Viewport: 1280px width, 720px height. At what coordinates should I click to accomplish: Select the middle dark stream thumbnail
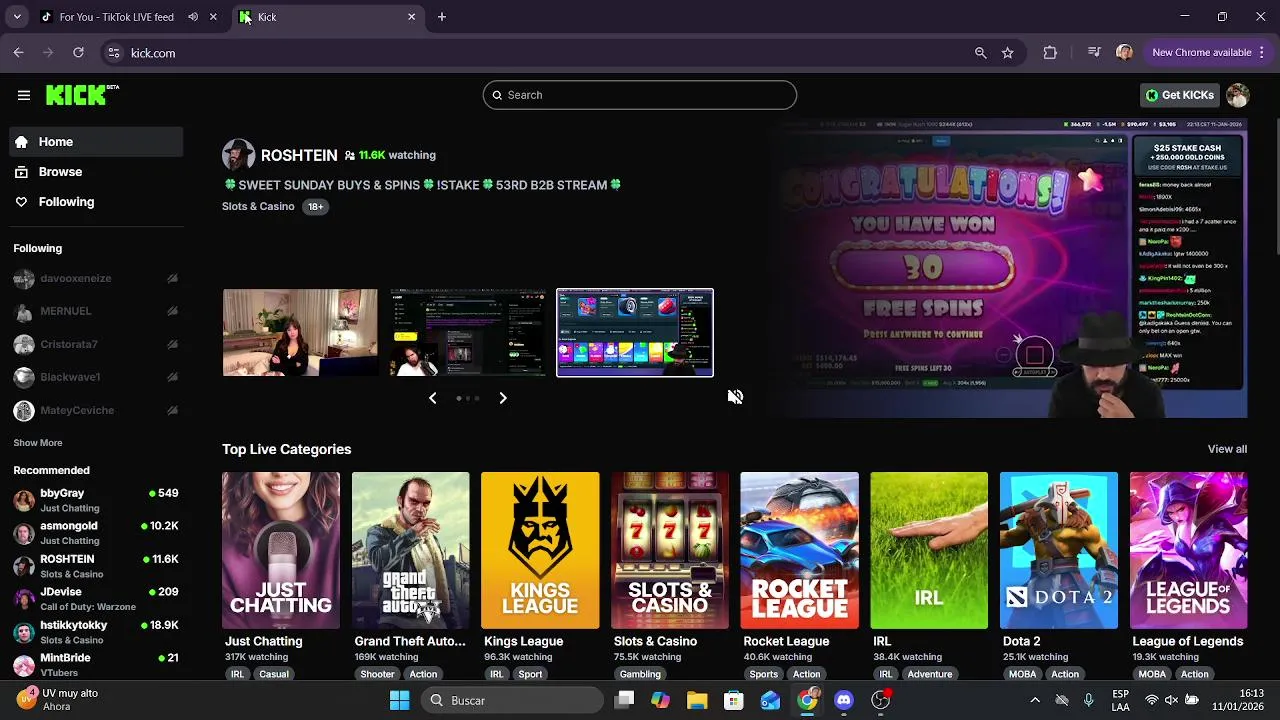pos(468,333)
